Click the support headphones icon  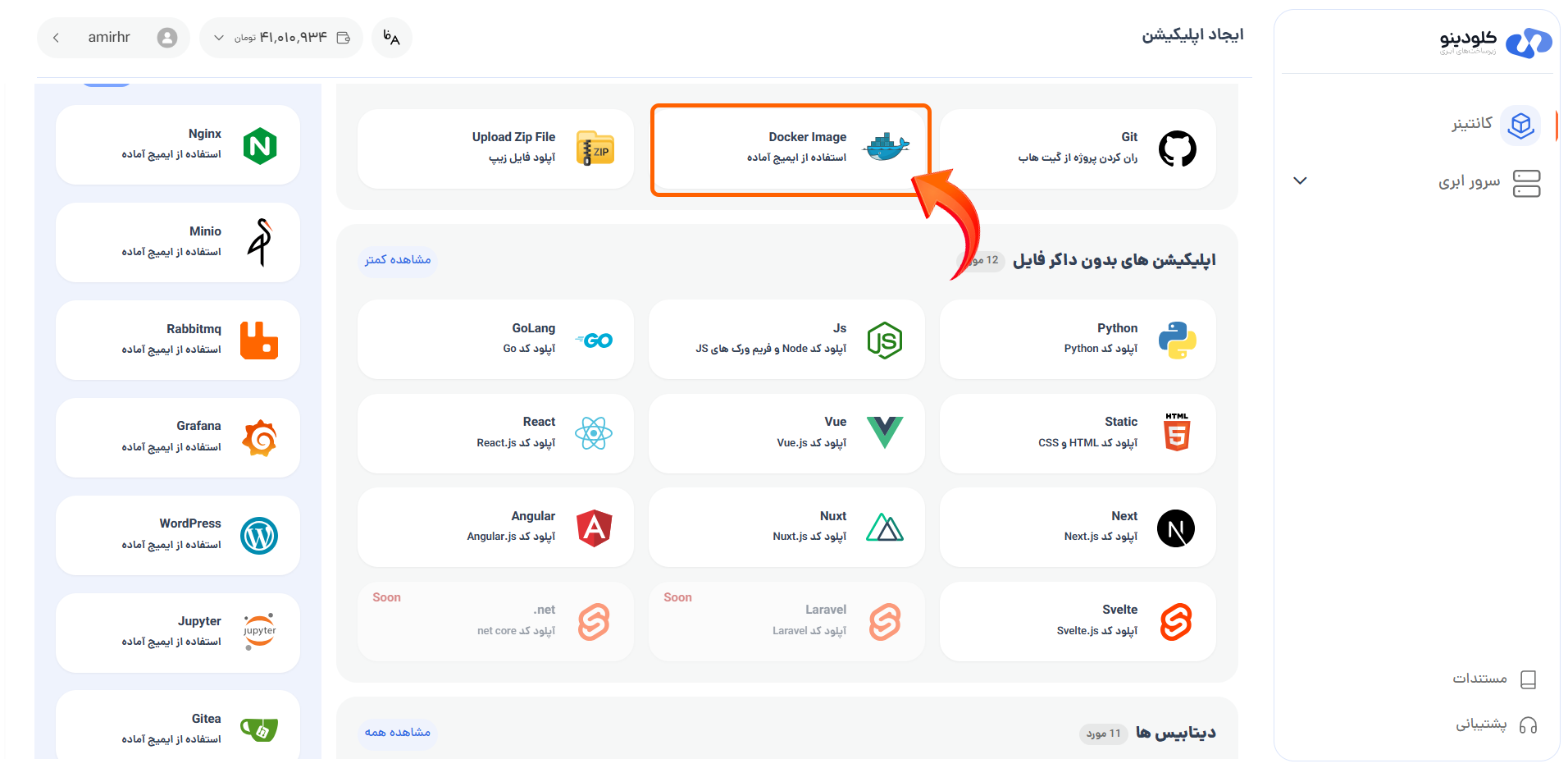[x=1528, y=725]
